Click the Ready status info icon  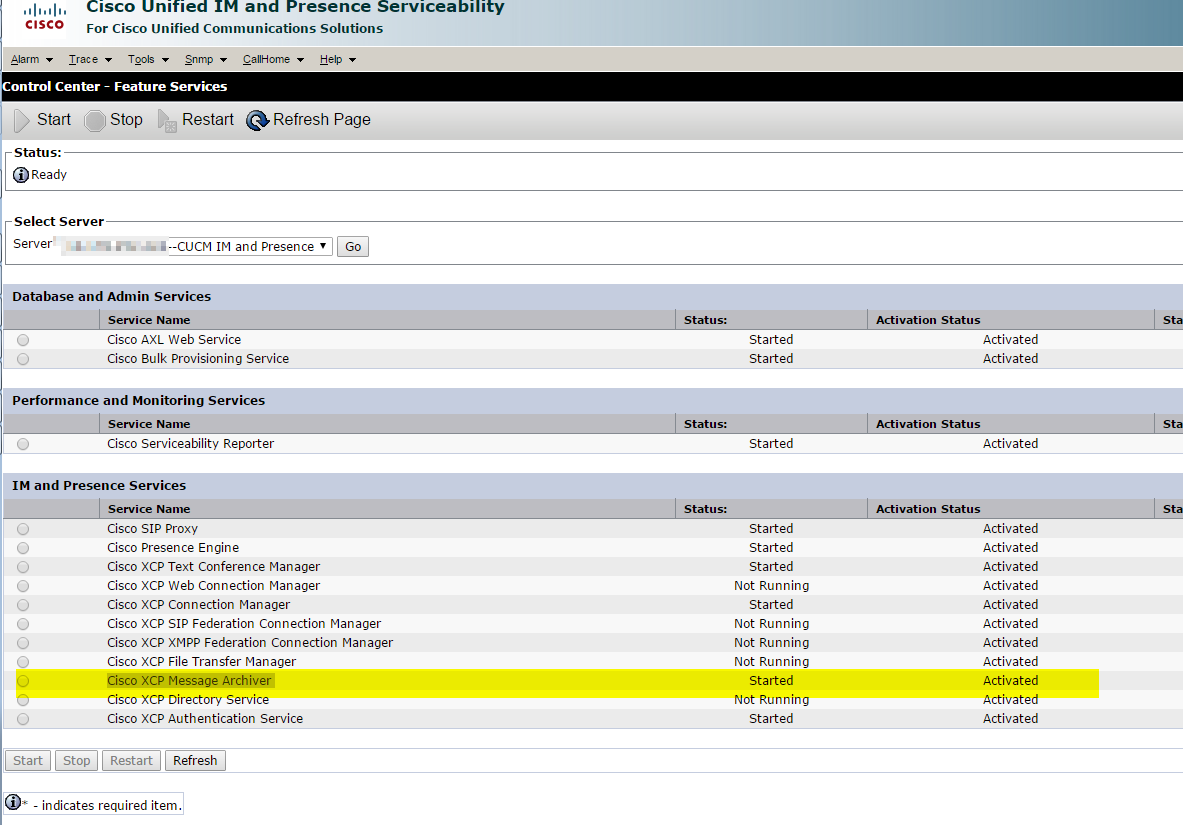21,174
